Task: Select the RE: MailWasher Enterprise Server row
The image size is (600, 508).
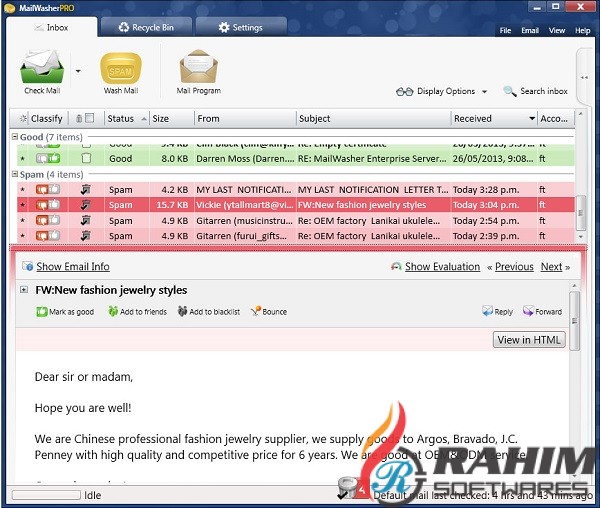Action: pyautogui.click(x=296, y=158)
